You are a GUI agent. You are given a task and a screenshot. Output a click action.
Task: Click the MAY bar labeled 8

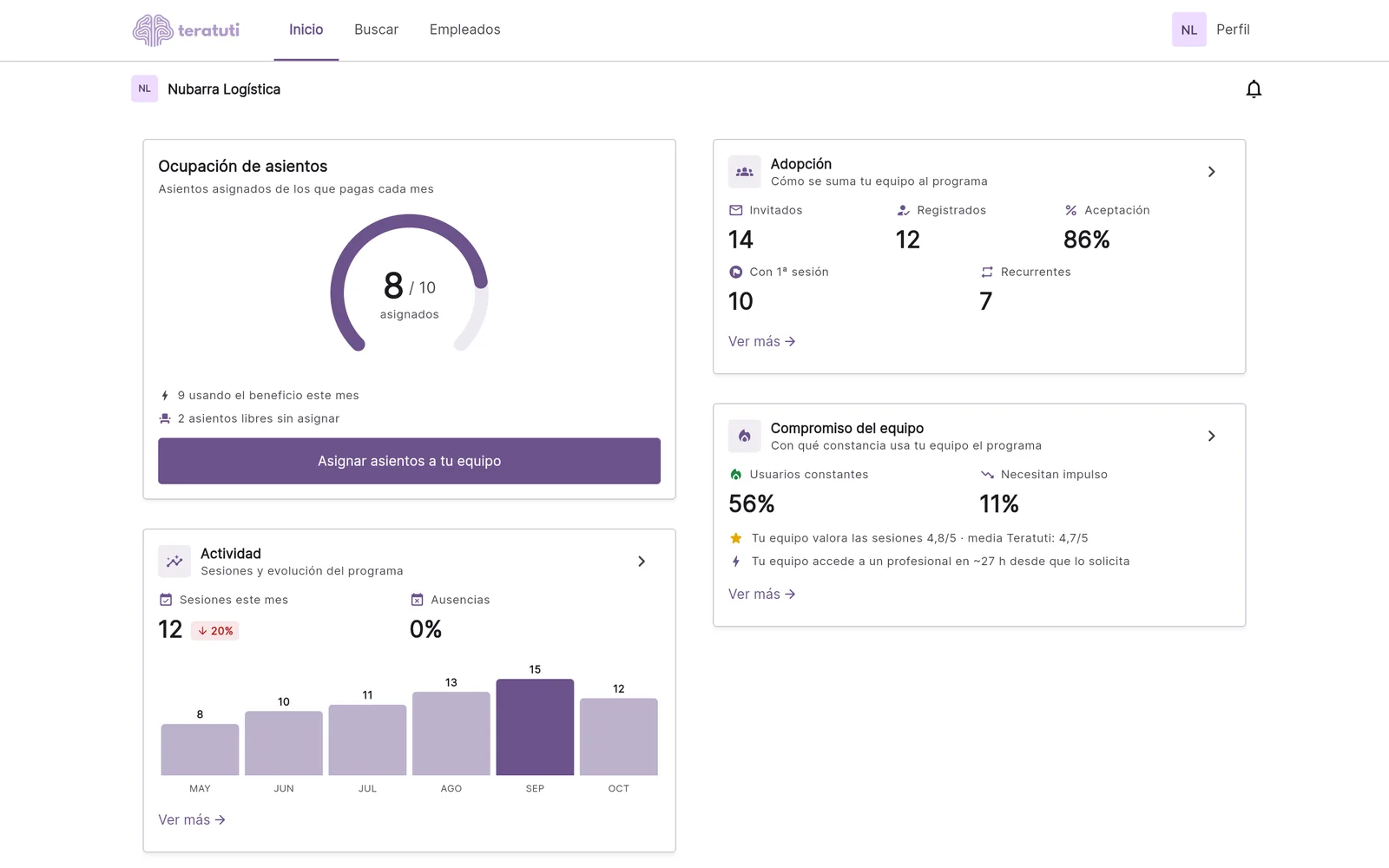click(200, 750)
